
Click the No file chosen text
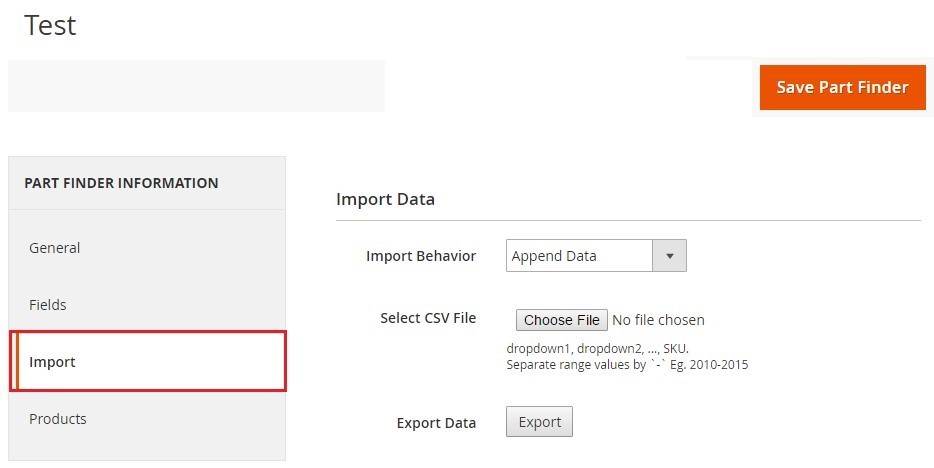pos(658,320)
